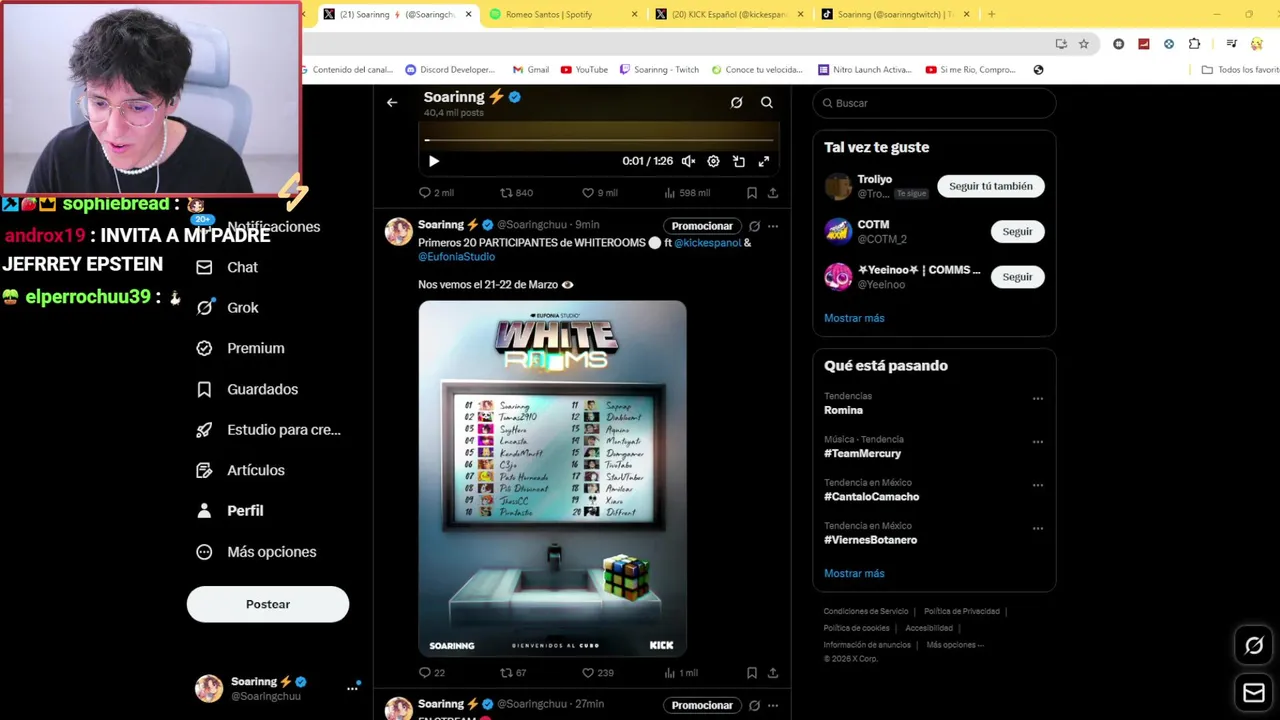Repost the post with 67 reposts
Viewport: 1280px width, 720px height.
click(513, 673)
